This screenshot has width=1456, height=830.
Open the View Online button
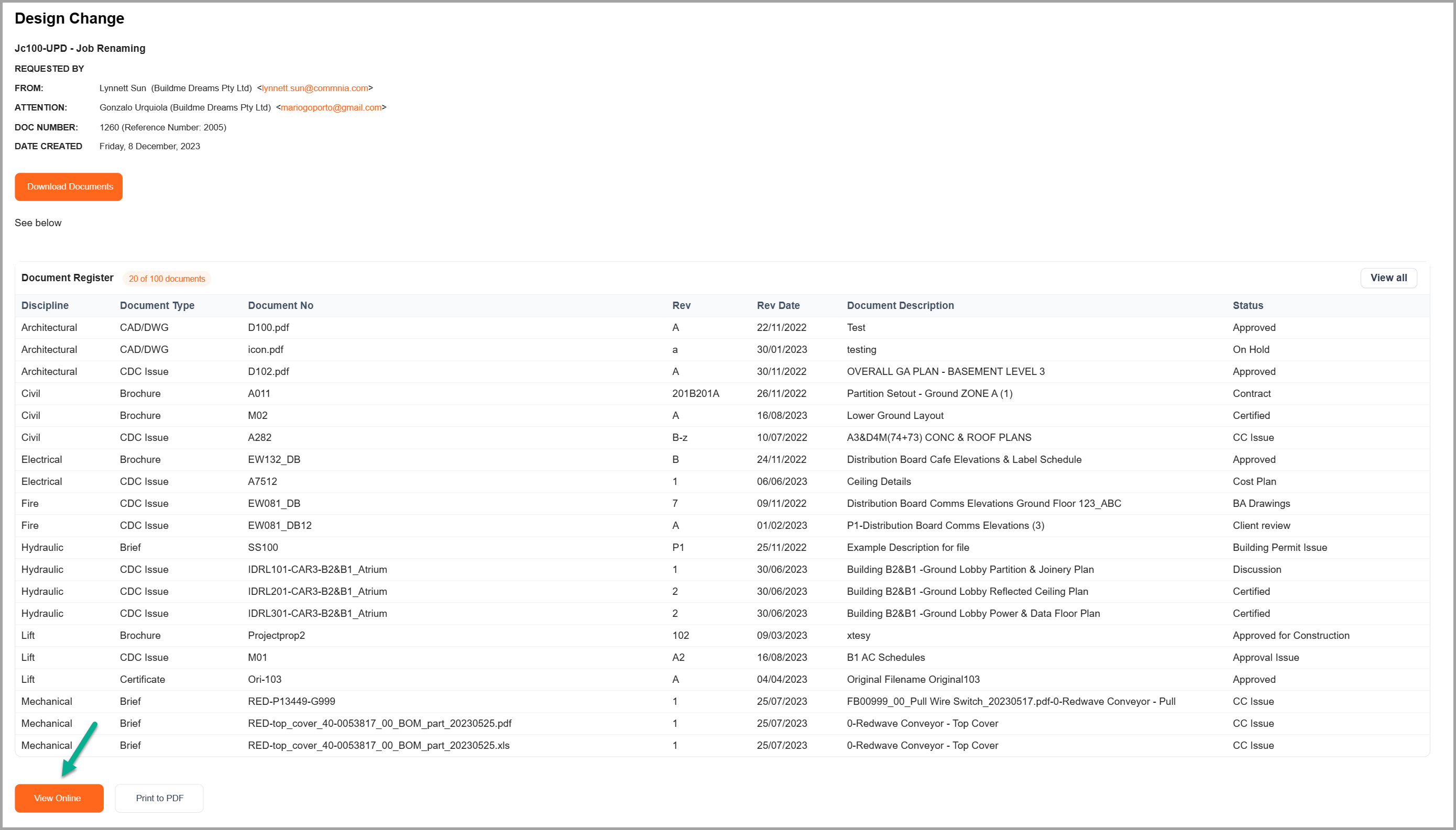tap(59, 798)
